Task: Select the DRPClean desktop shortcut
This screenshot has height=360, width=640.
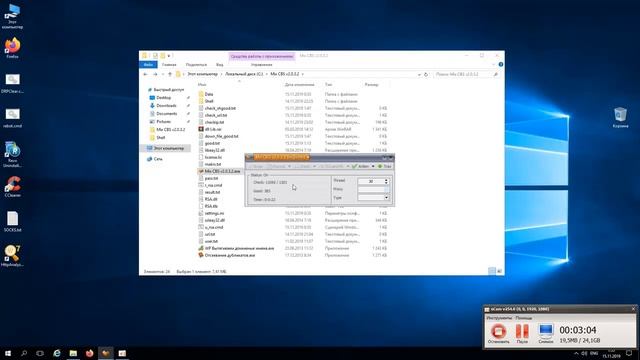Action: click(x=13, y=83)
